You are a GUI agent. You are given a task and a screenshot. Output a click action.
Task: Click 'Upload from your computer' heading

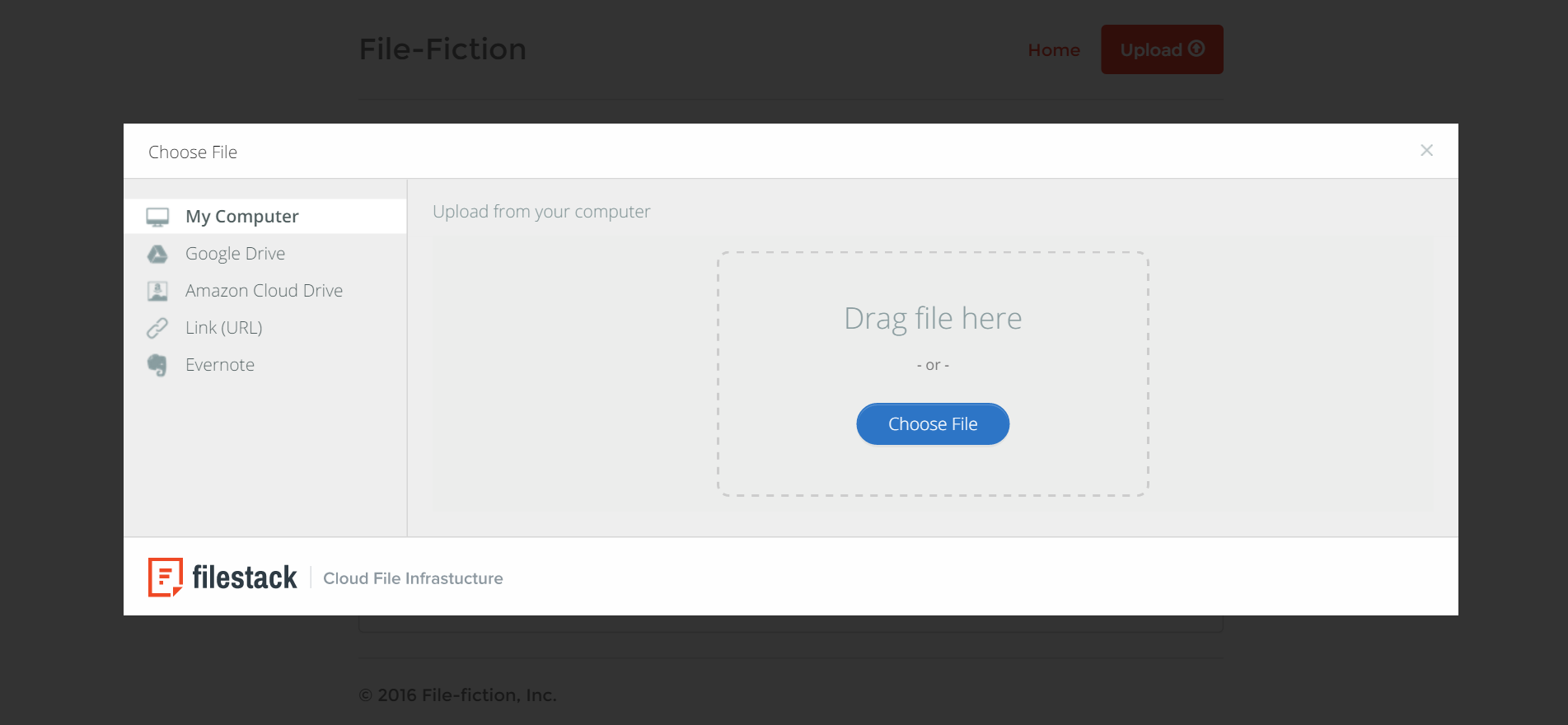tap(541, 212)
